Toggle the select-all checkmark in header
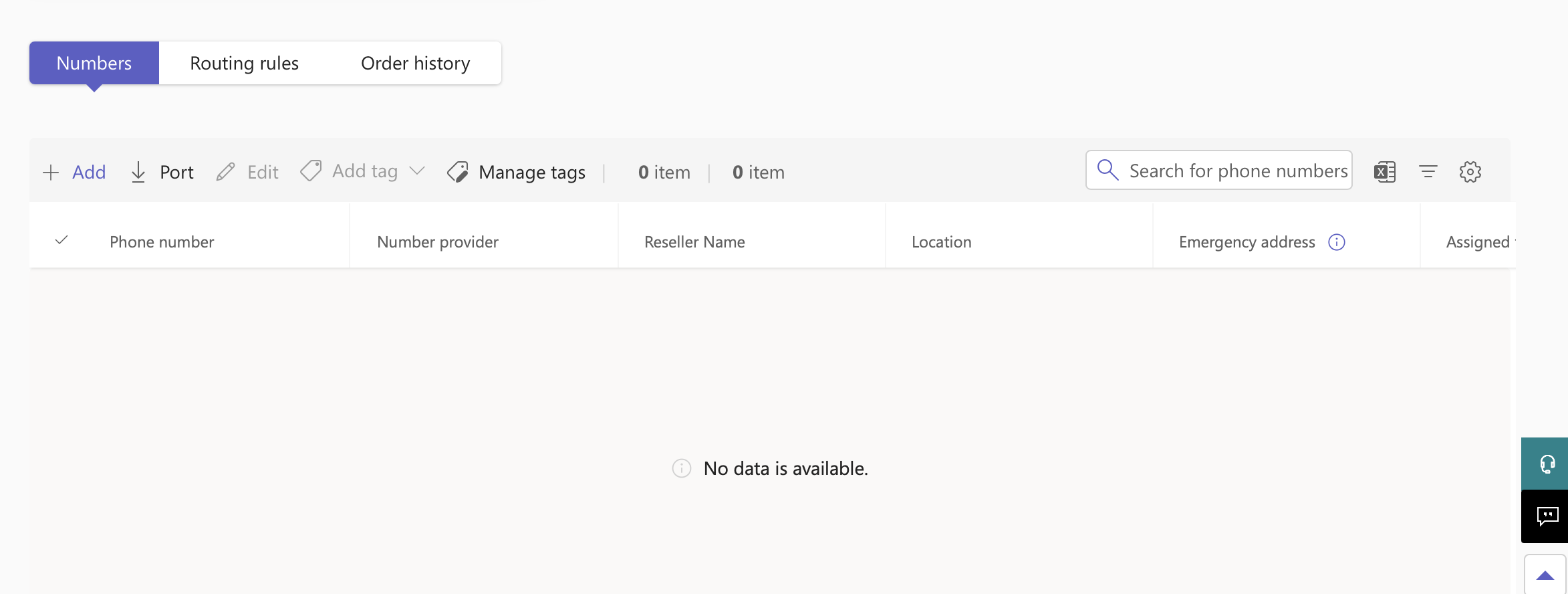This screenshot has width=1568, height=594. (x=61, y=240)
